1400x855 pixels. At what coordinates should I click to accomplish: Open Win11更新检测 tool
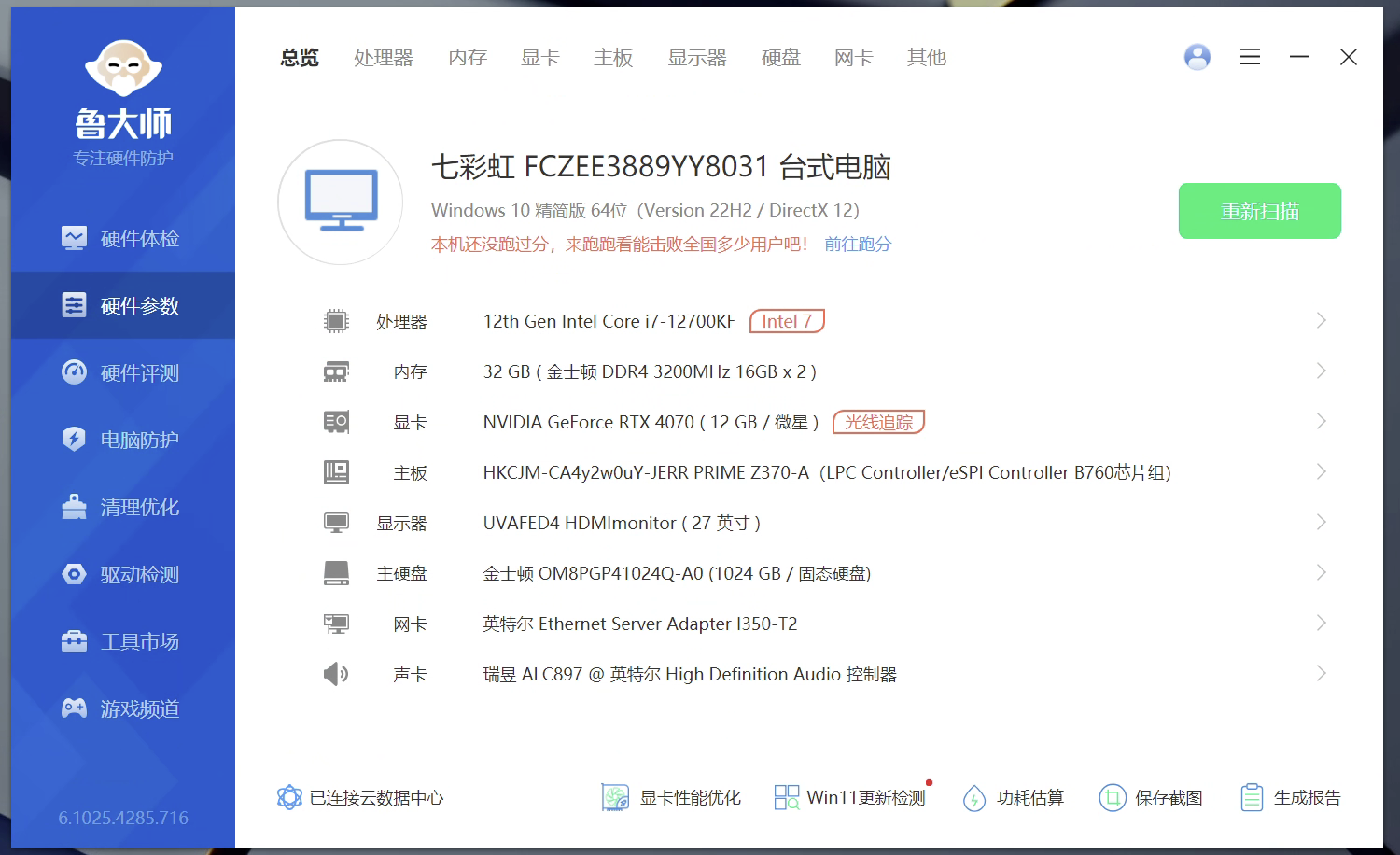(850, 797)
